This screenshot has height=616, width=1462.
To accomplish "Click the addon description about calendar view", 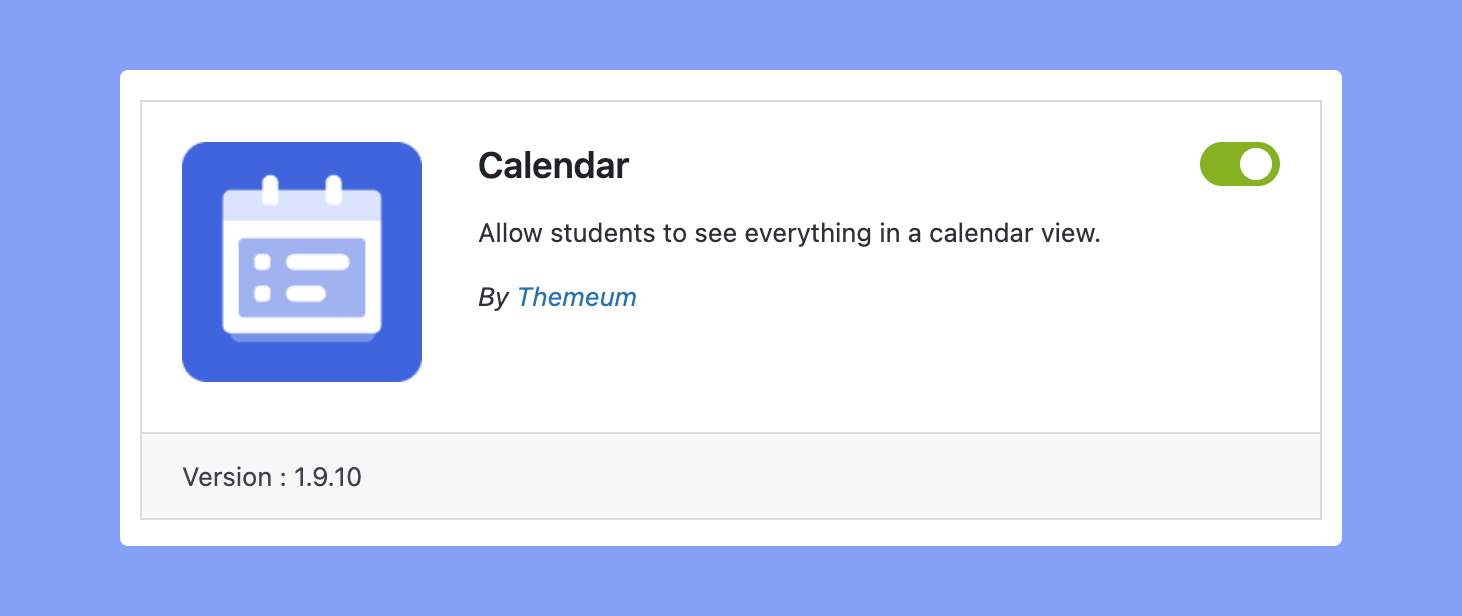I will (789, 234).
